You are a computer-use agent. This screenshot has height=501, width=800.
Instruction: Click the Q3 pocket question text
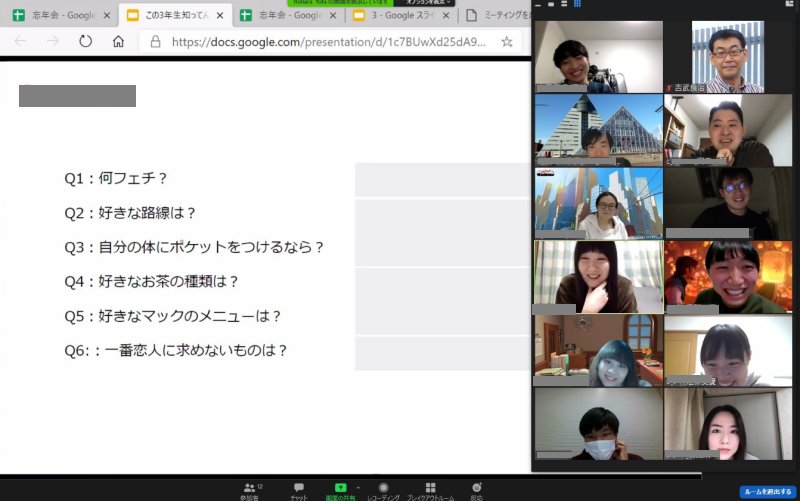point(194,247)
